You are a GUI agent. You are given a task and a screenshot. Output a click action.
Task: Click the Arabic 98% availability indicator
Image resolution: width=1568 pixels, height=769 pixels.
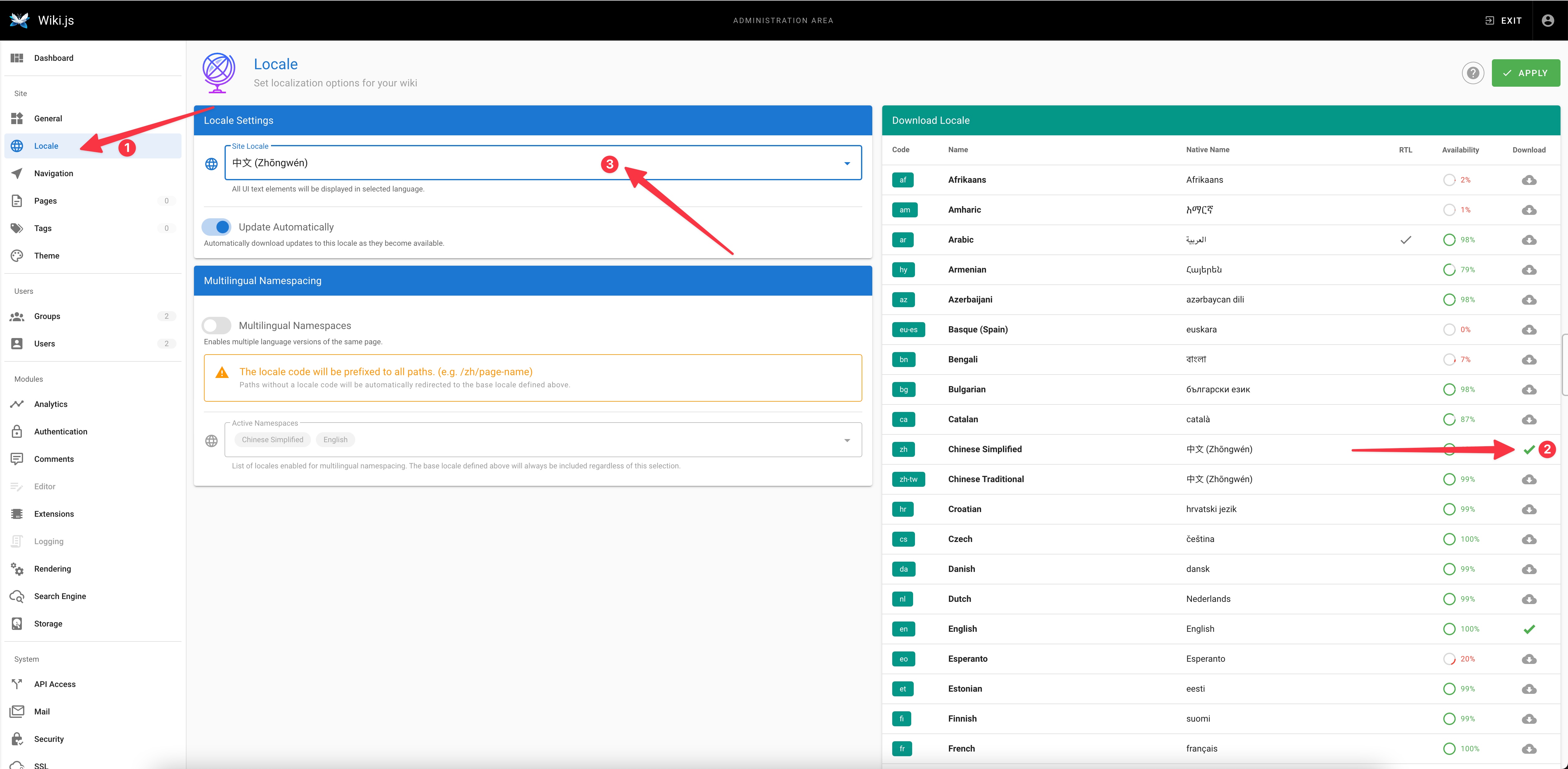tap(1459, 240)
